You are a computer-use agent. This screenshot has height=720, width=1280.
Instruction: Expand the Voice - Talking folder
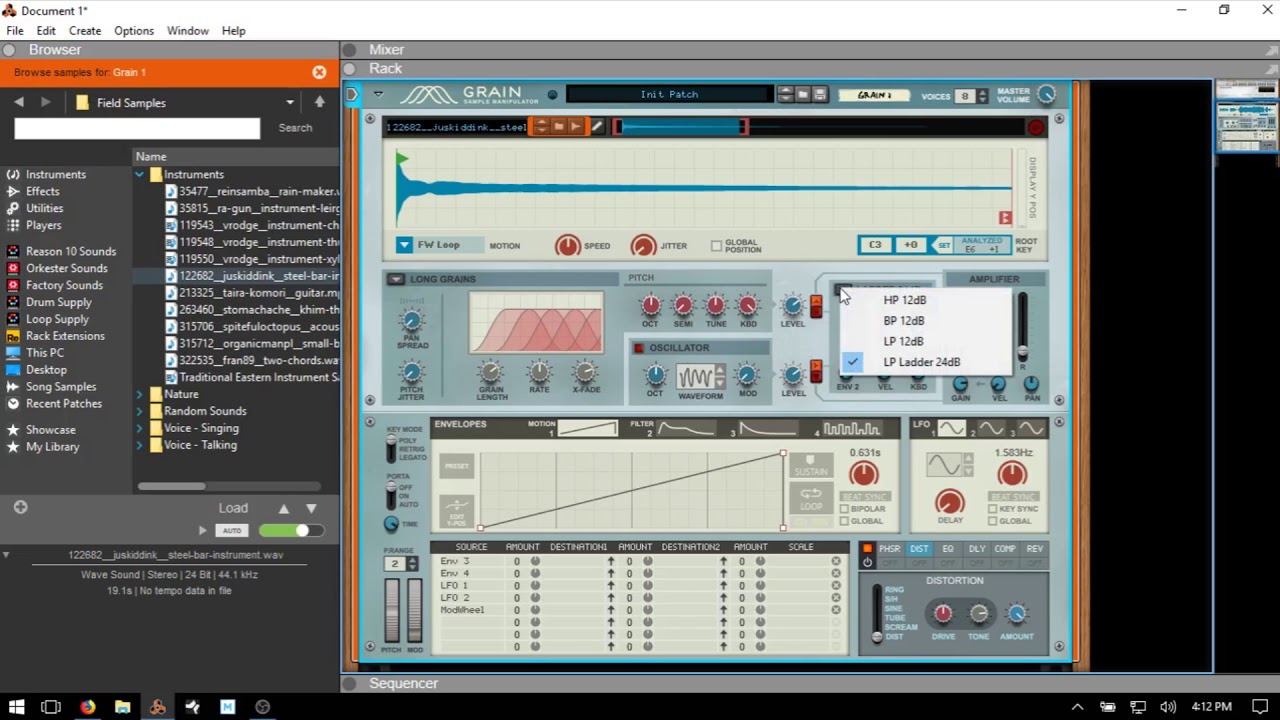point(140,445)
